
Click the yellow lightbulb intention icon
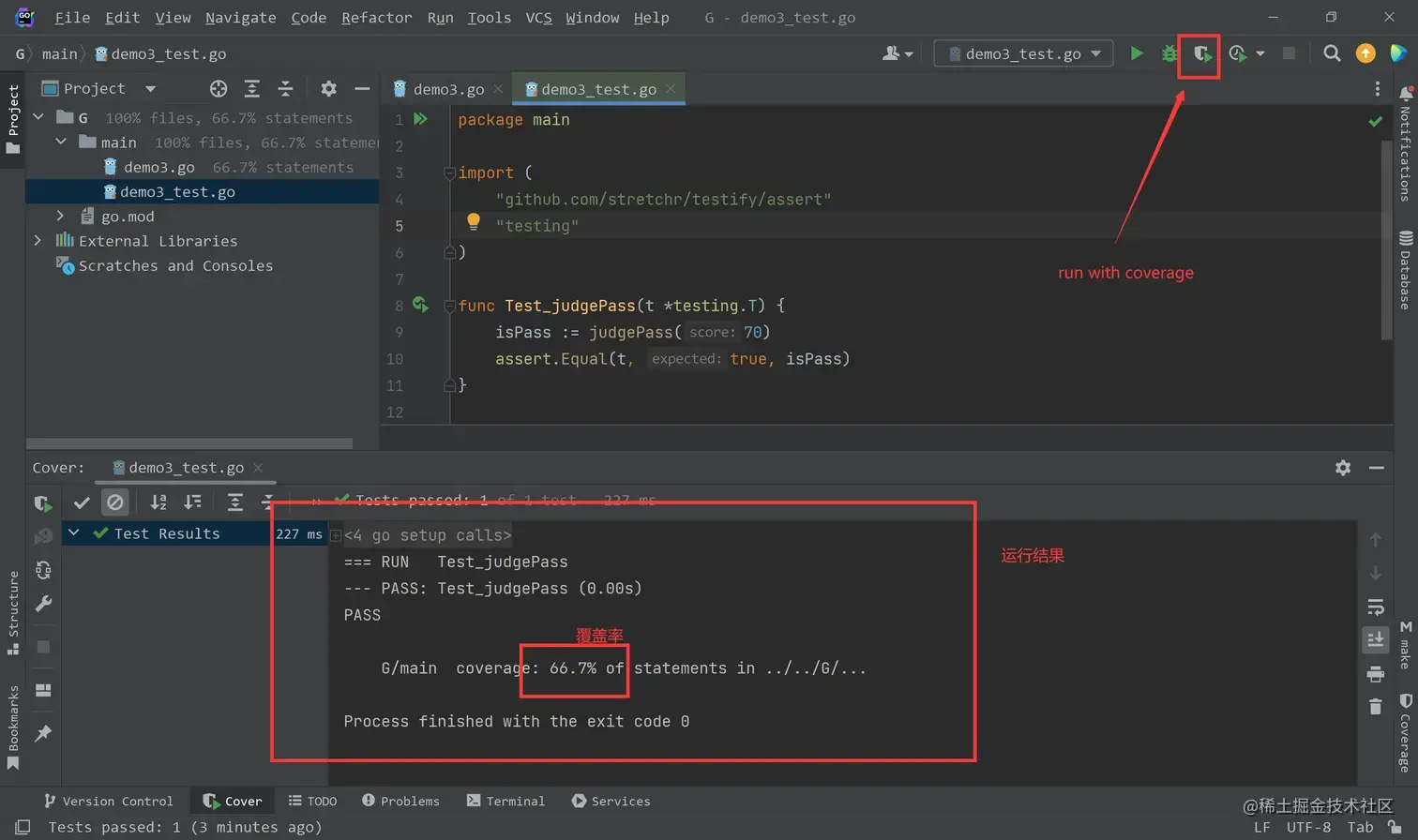(x=474, y=222)
